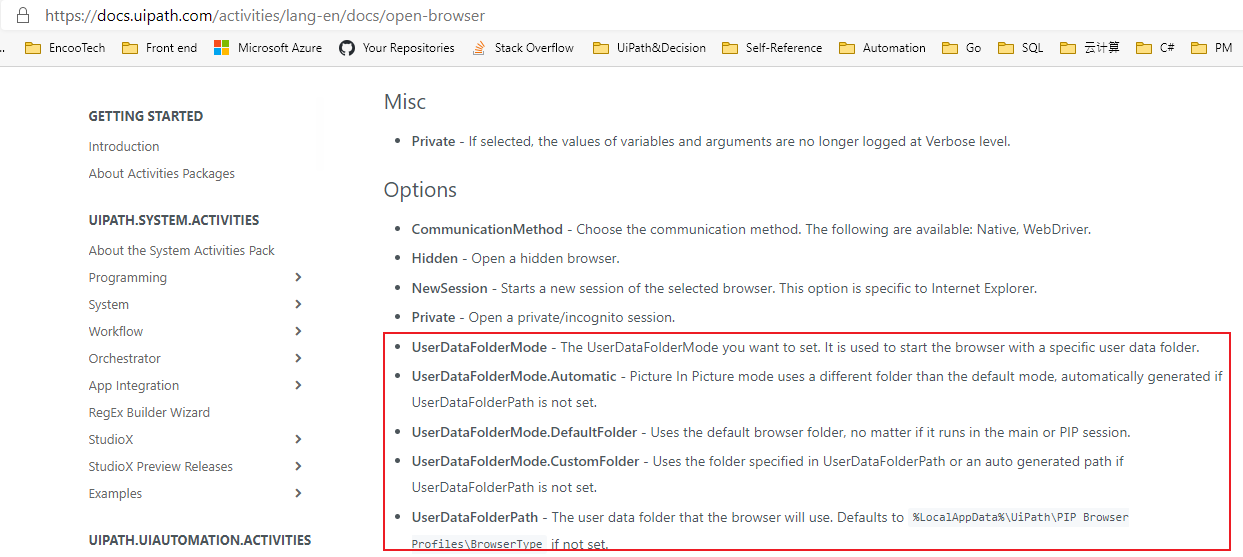1243x557 pixels.
Task: Open GitHub Your Repositories bookmark
Action: (x=397, y=47)
